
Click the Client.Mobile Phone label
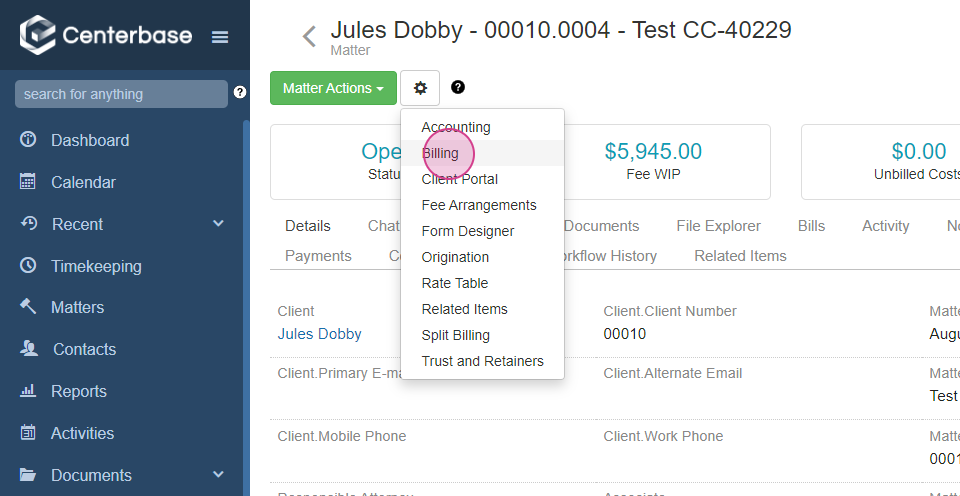pos(342,436)
